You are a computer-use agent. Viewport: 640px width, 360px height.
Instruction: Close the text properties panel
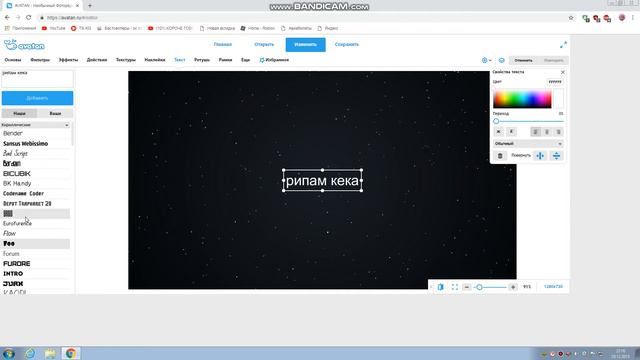[x=563, y=72]
